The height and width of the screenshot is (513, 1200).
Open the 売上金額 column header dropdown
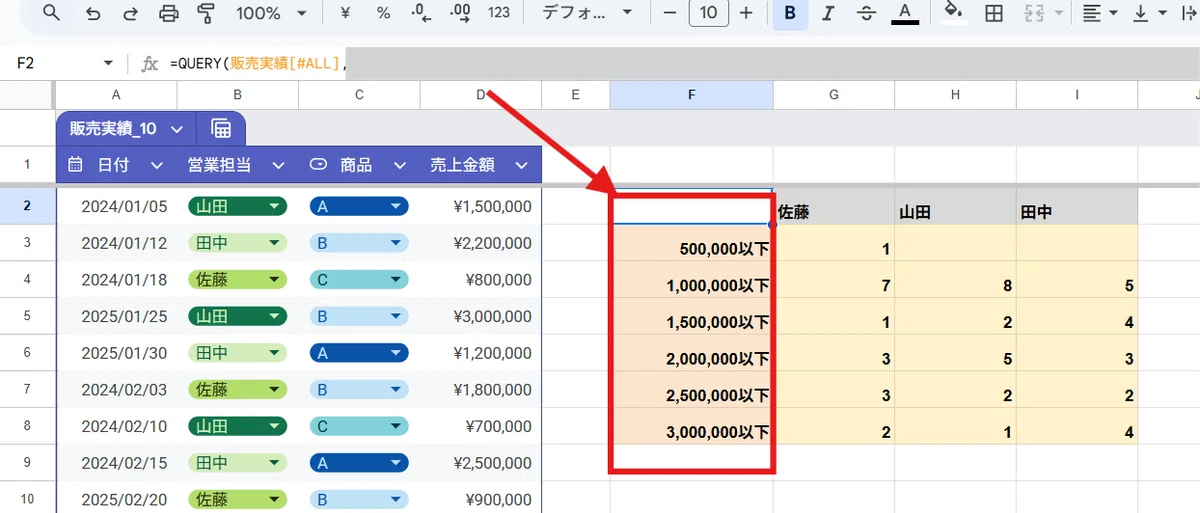coord(520,165)
